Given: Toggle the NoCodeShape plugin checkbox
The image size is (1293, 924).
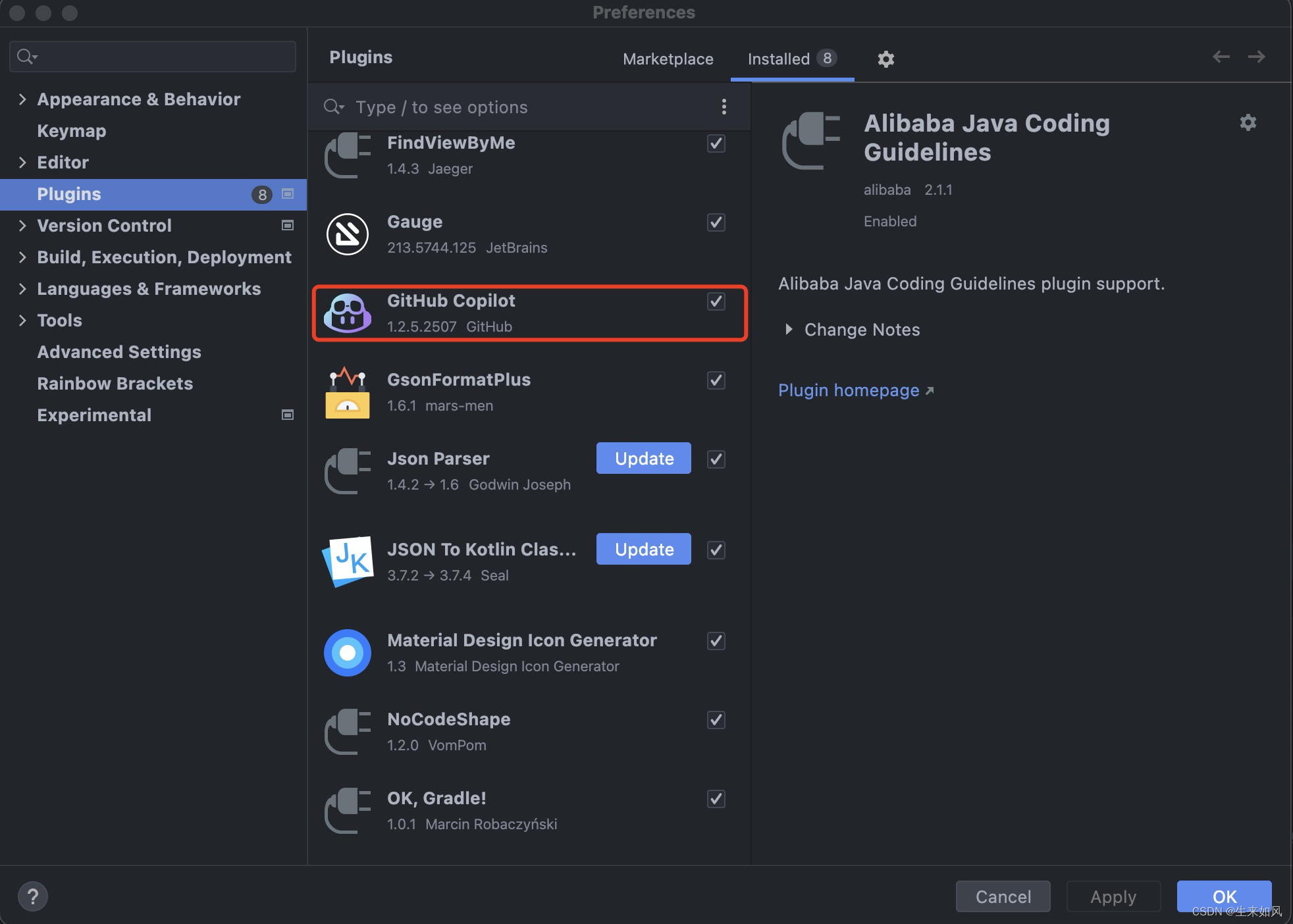Looking at the screenshot, I should [716, 720].
